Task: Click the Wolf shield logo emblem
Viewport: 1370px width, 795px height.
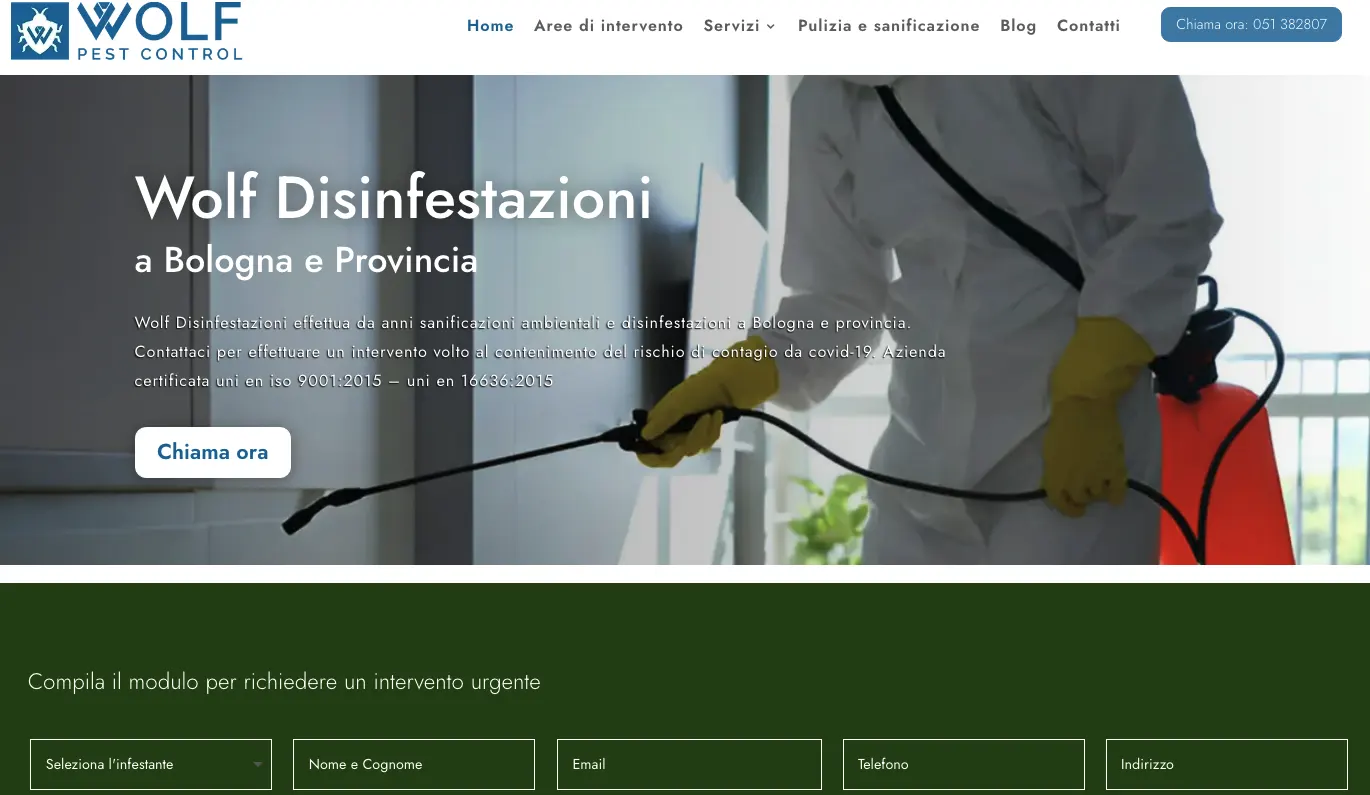Action: coord(40,31)
